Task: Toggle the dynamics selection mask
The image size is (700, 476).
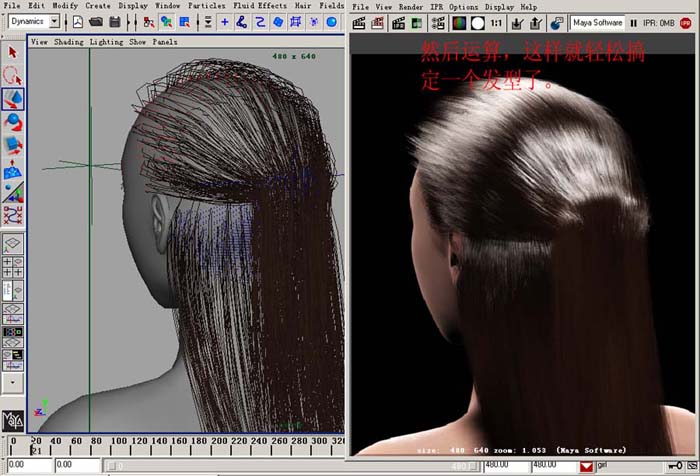Action: click(314, 21)
